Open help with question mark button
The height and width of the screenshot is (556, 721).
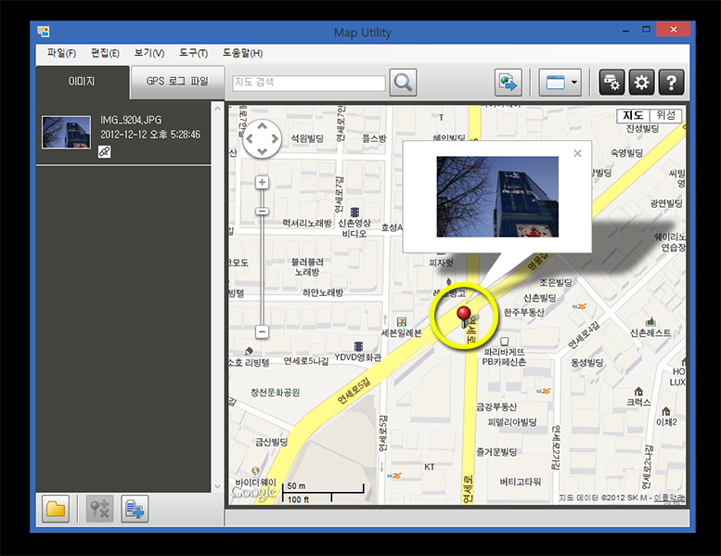coord(671,83)
